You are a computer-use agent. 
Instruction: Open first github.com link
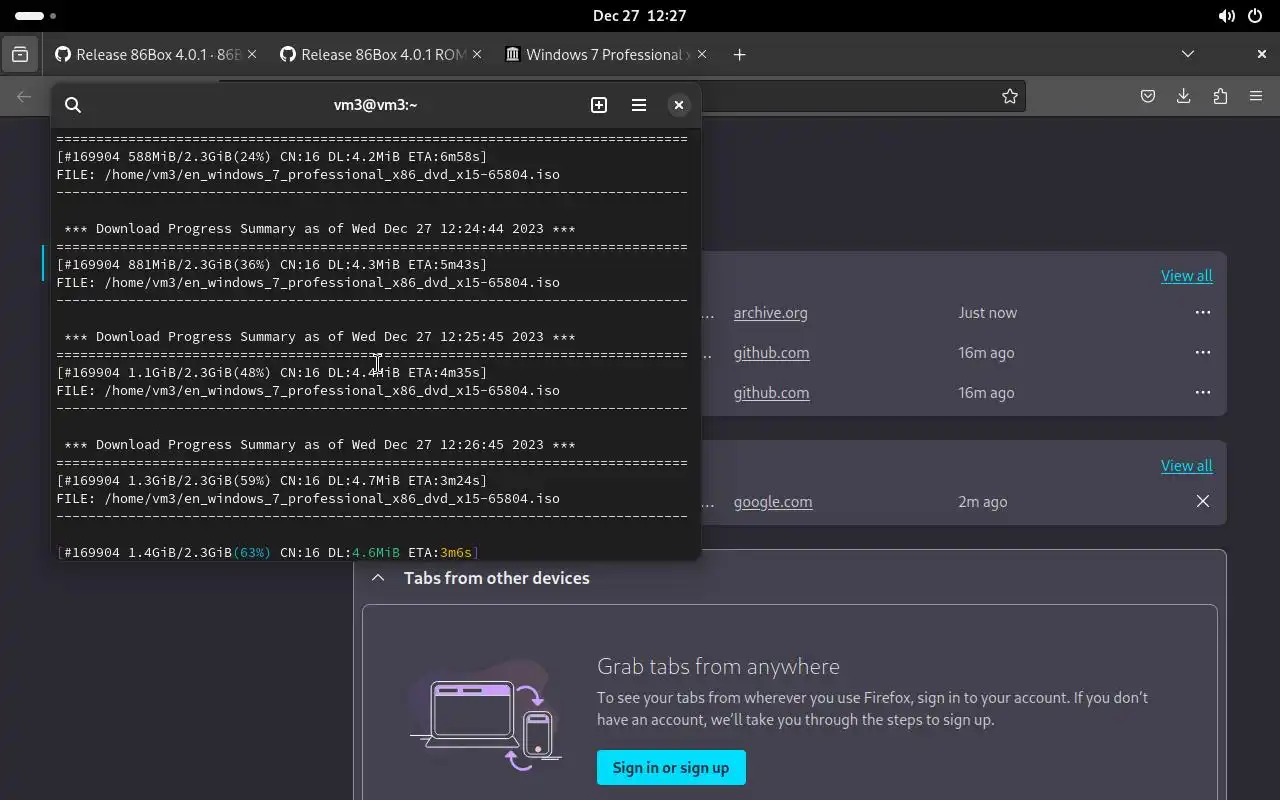point(771,353)
